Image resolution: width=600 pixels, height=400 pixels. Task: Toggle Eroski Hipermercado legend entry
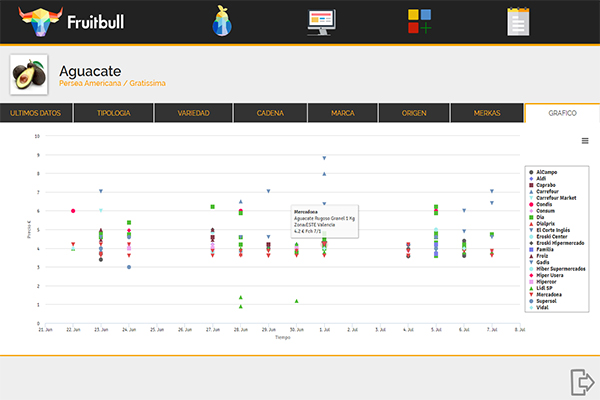click(557, 243)
